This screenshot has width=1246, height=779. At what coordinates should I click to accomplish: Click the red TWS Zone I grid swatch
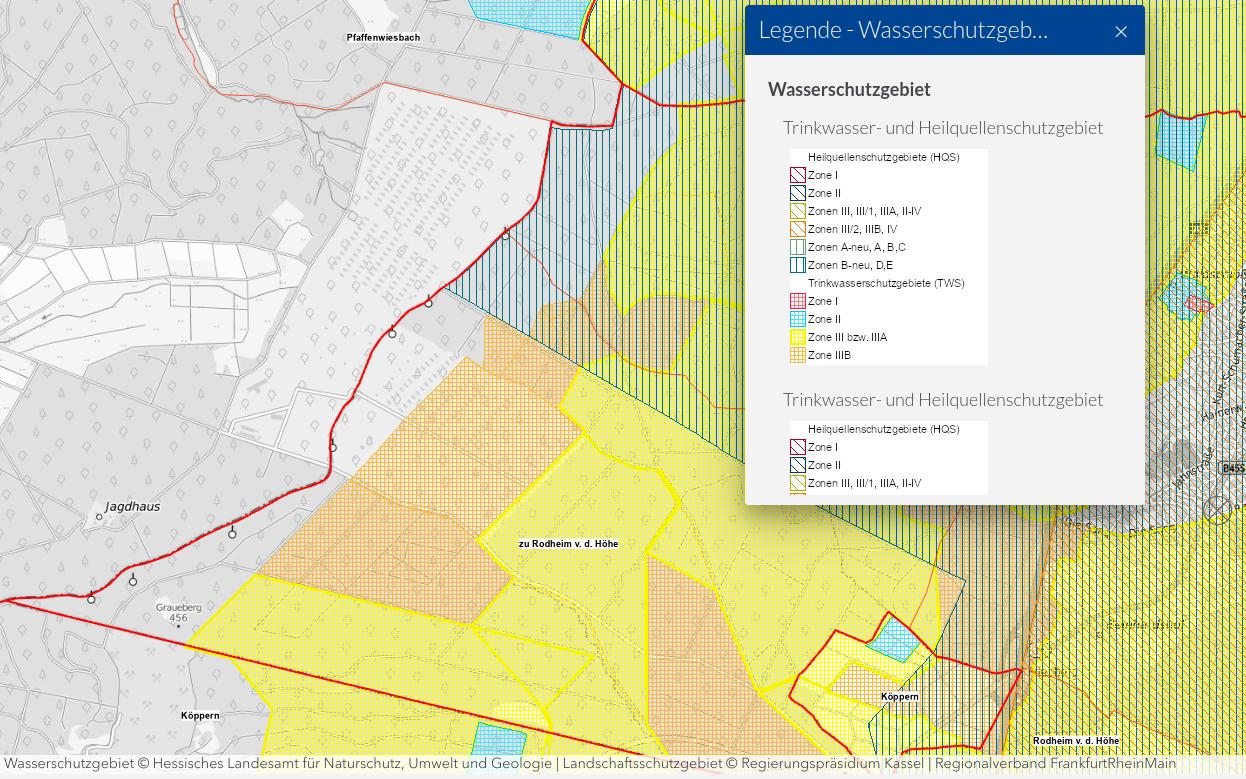[x=797, y=301]
